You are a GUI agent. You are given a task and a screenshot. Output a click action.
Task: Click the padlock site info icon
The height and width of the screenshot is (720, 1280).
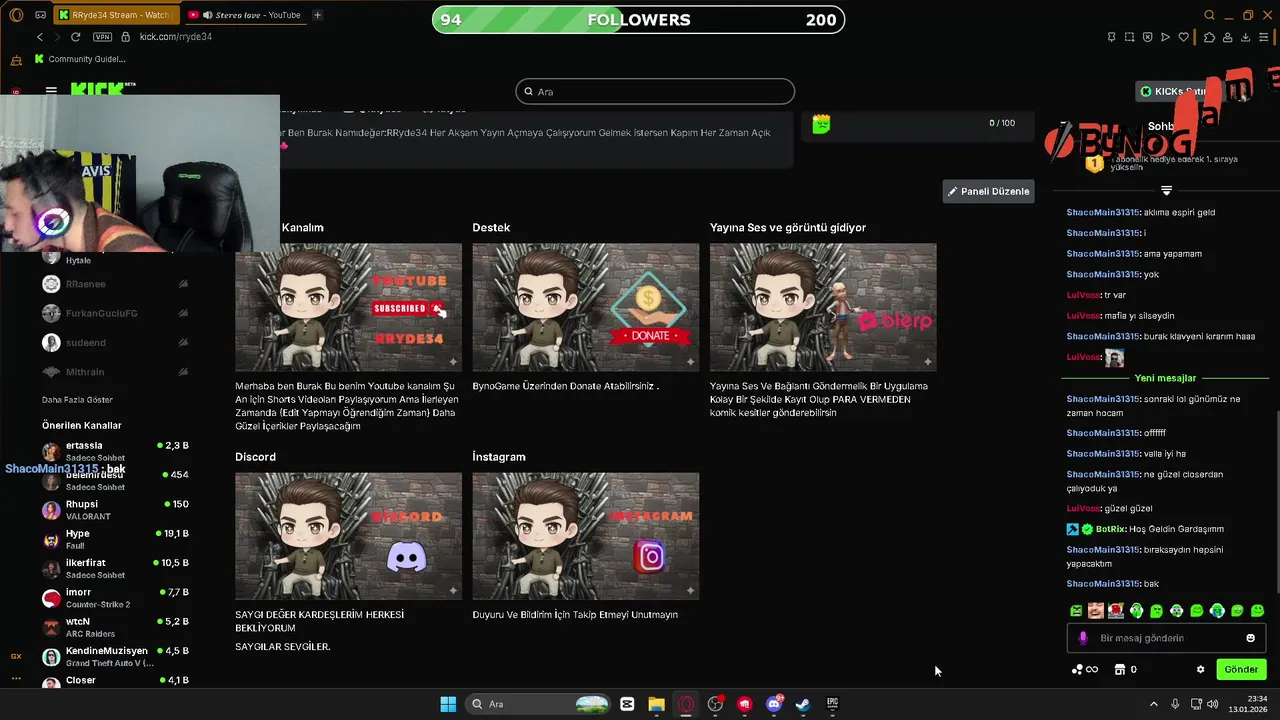click(x=126, y=37)
